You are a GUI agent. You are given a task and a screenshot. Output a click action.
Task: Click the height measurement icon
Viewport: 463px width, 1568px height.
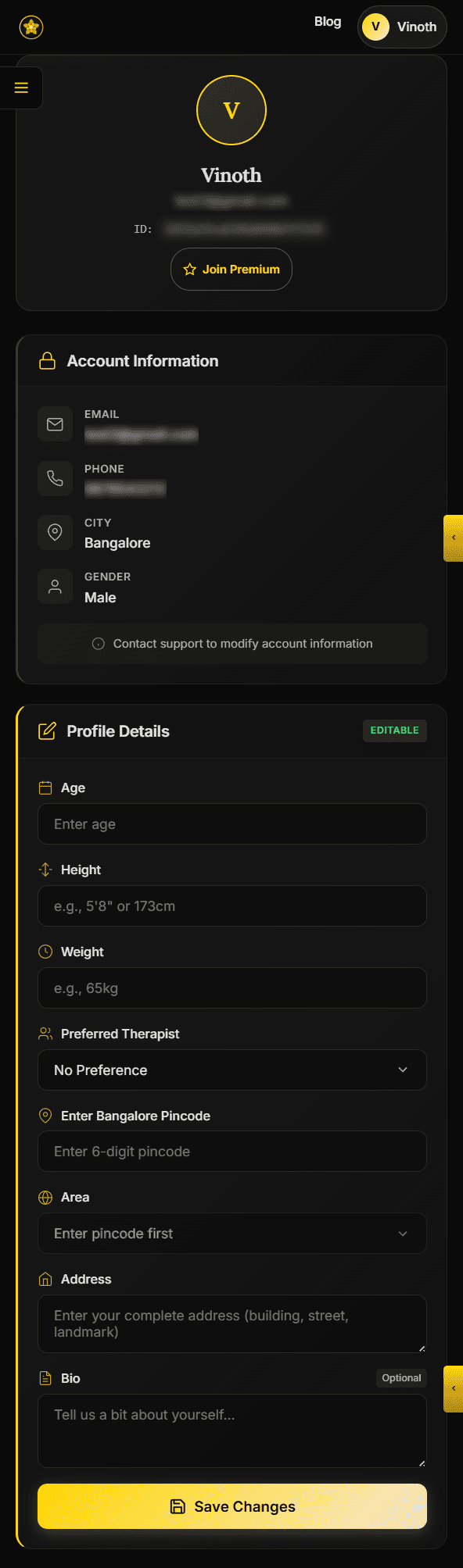[x=45, y=869]
